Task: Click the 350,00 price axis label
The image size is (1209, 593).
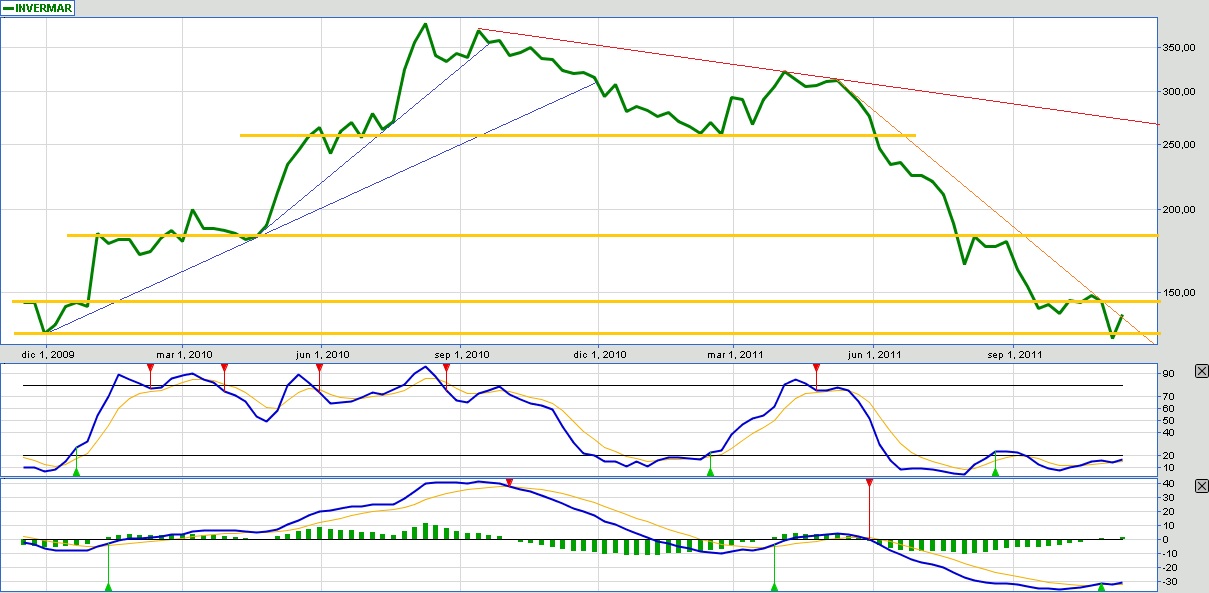Action: pyautogui.click(x=1182, y=47)
